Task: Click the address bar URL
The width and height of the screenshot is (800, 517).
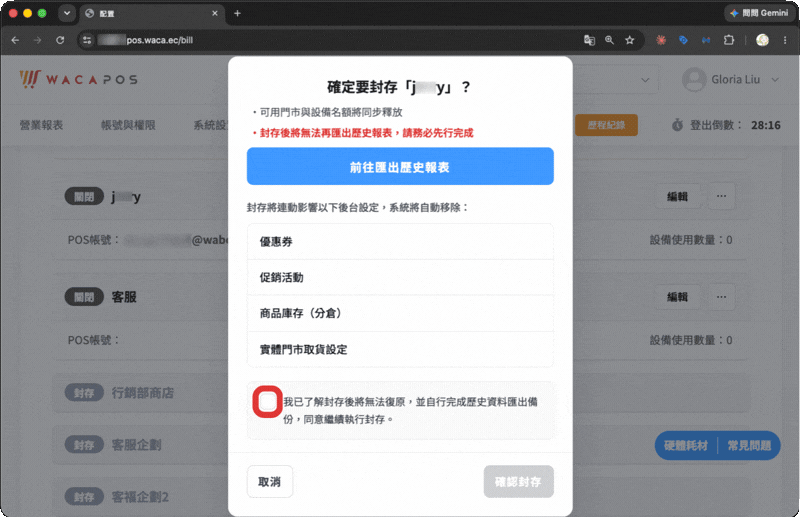Action: coord(160,40)
